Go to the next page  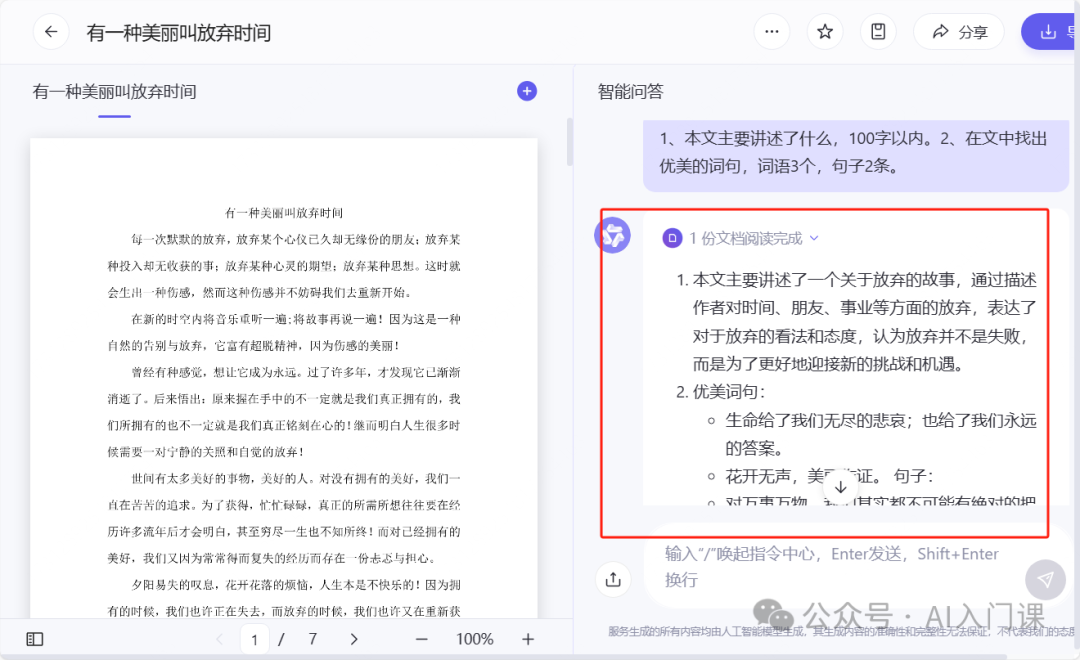point(354,639)
